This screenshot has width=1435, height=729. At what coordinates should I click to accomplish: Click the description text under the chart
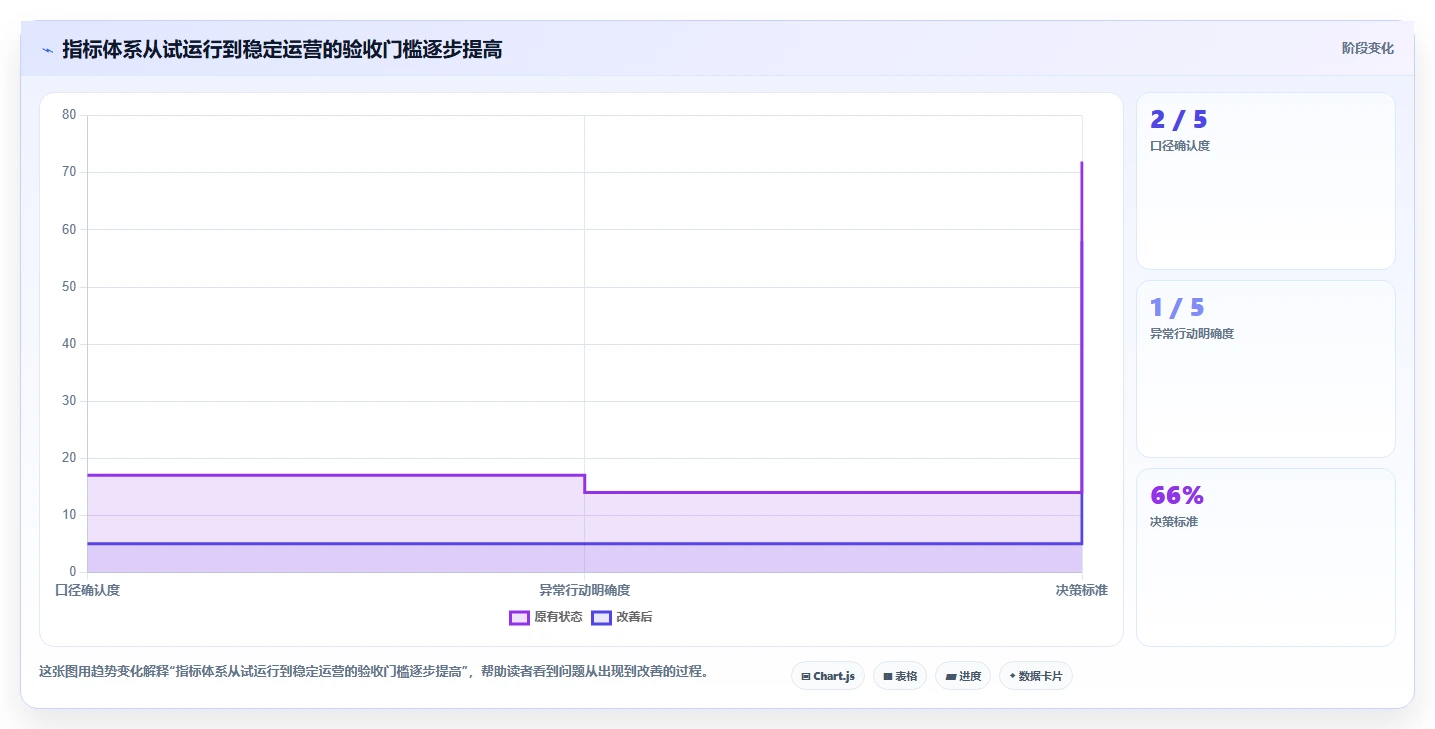coord(374,672)
